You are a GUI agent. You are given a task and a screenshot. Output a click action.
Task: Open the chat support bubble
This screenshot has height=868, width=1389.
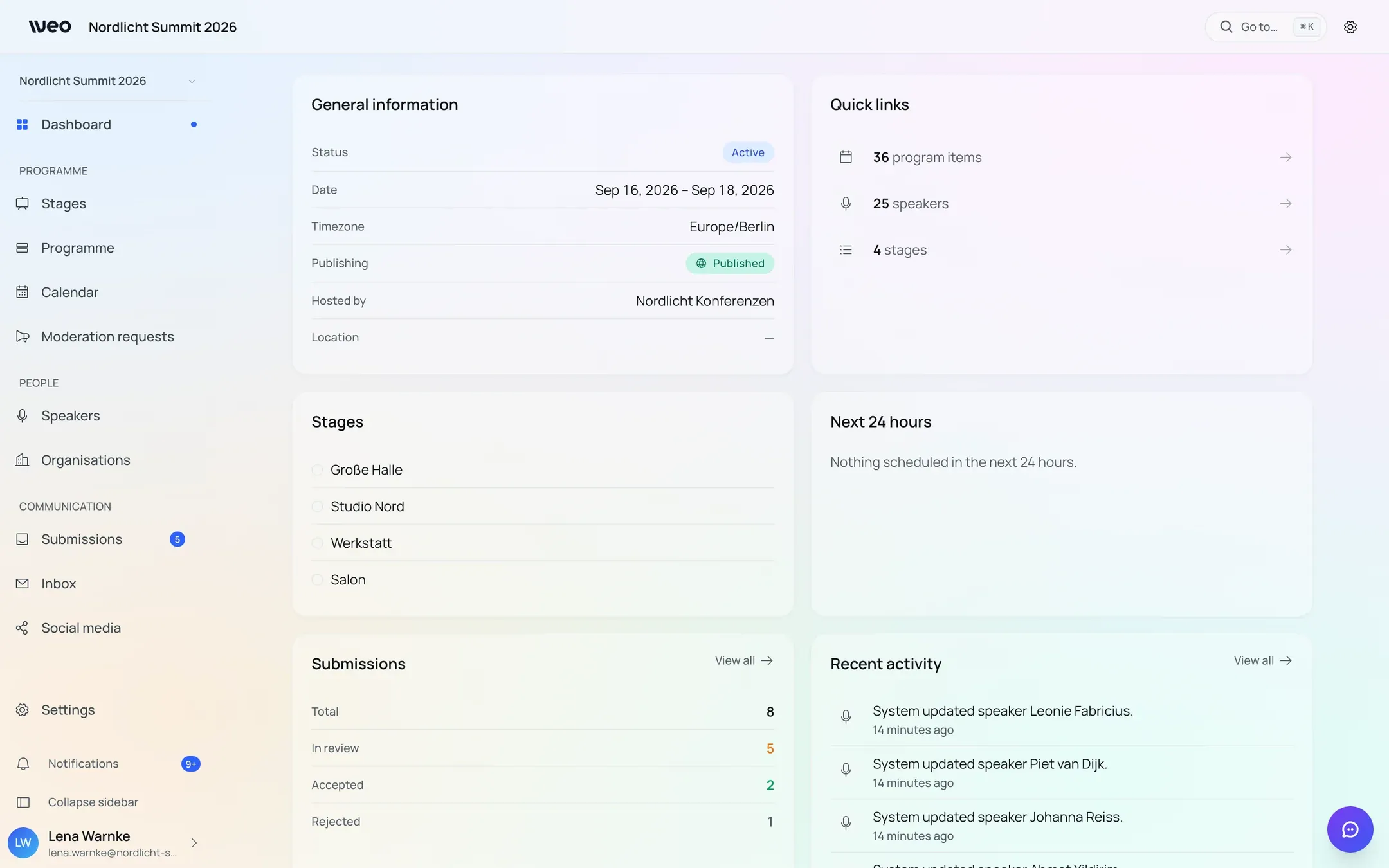click(x=1350, y=829)
